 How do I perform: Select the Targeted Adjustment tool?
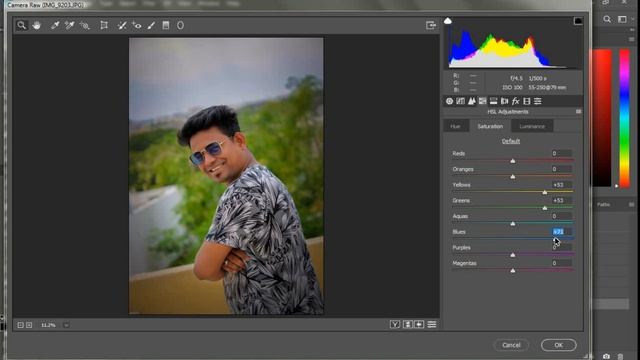point(84,25)
